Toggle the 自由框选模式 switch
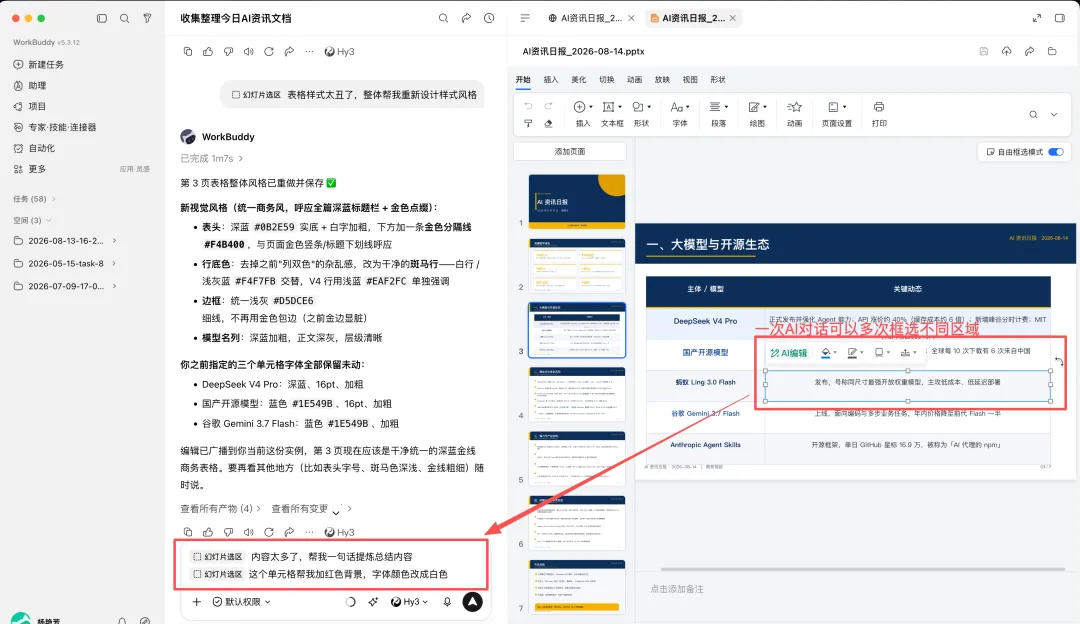The height and width of the screenshot is (624, 1080). (1056, 152)
